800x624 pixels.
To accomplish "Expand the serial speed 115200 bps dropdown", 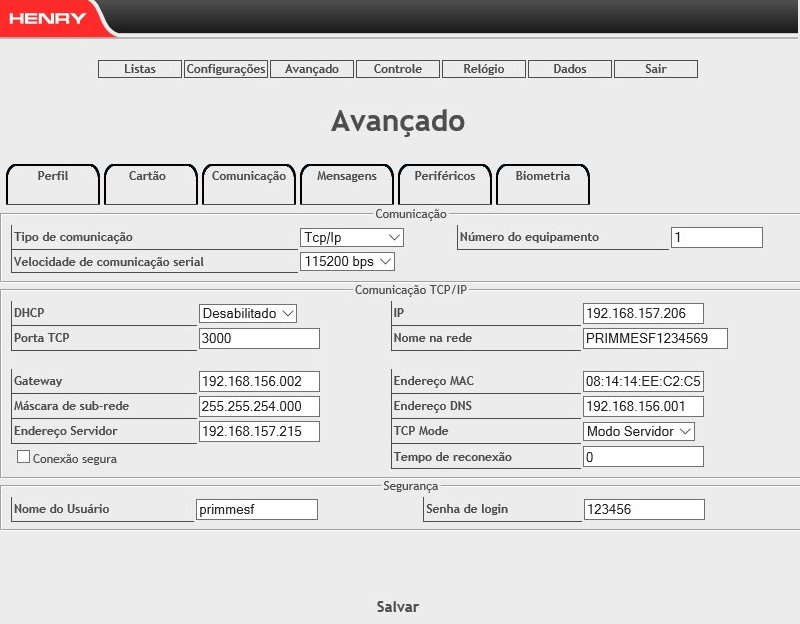I will [x=347, y=262].
